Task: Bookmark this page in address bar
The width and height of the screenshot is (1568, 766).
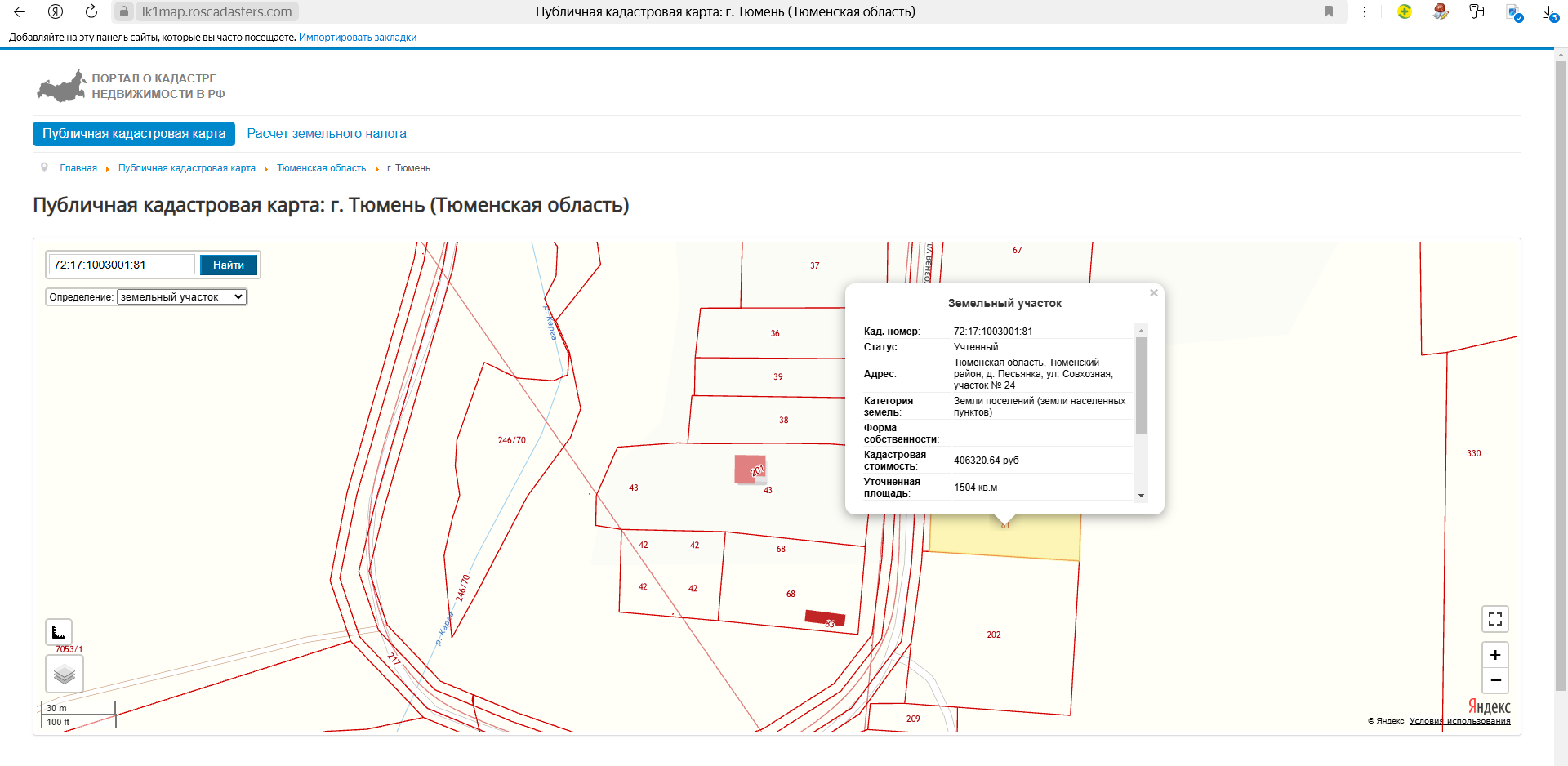Action: [1329, 11]
